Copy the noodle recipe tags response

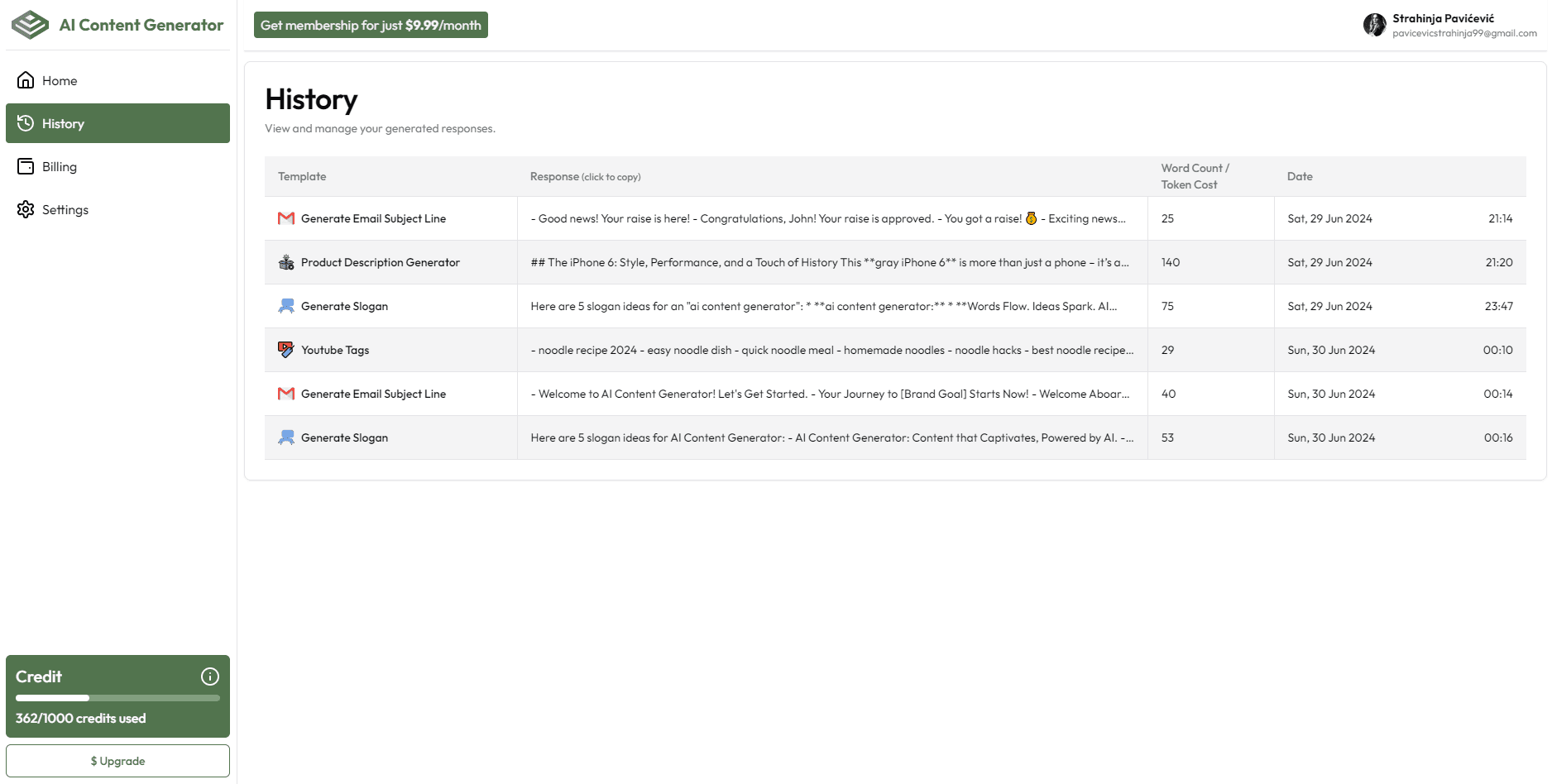pos(832,350)
